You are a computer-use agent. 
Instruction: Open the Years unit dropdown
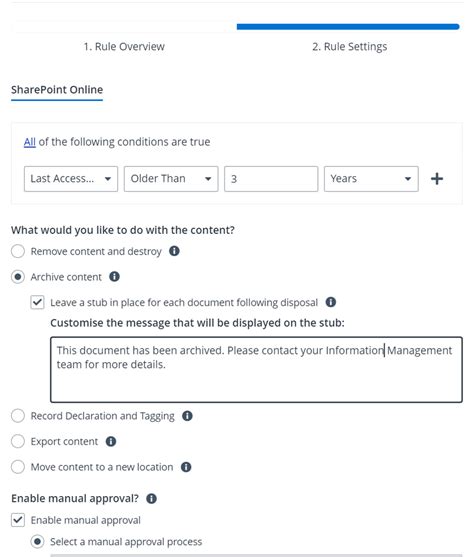click(x=371, y=179)
